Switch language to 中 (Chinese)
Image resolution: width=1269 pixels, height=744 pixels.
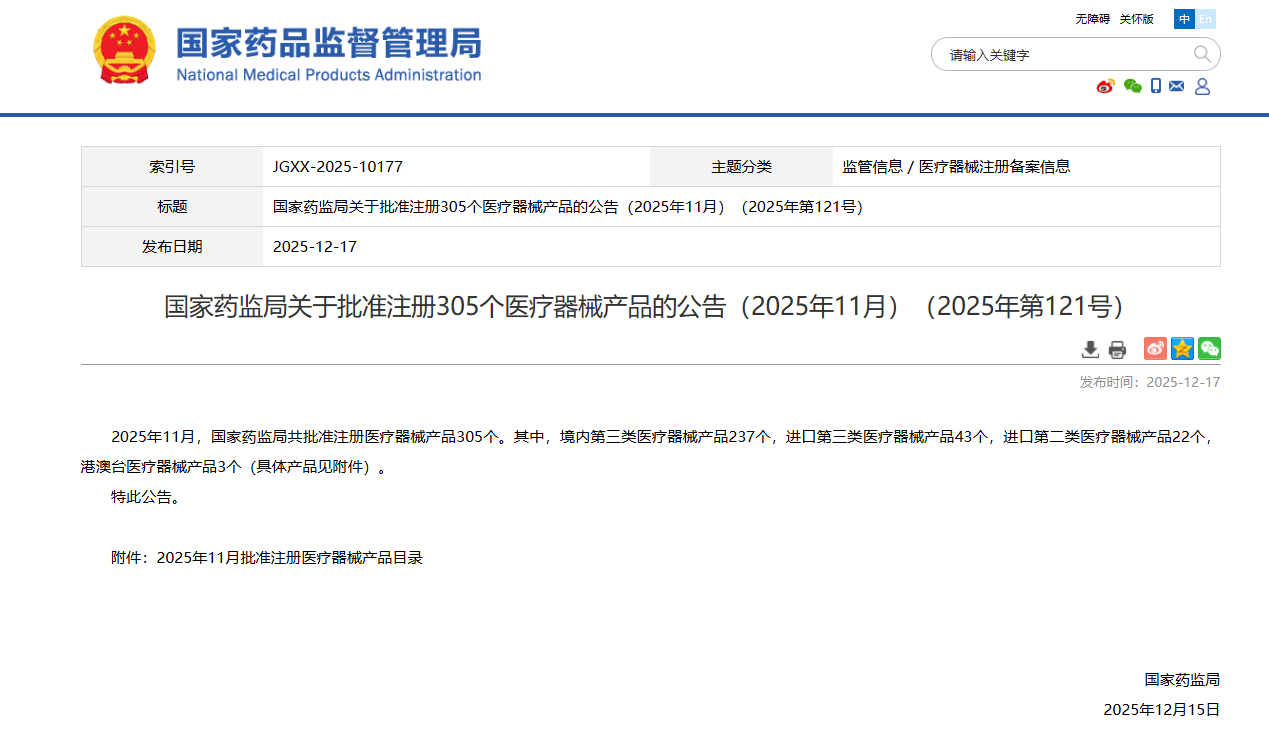click(1184, 19)
